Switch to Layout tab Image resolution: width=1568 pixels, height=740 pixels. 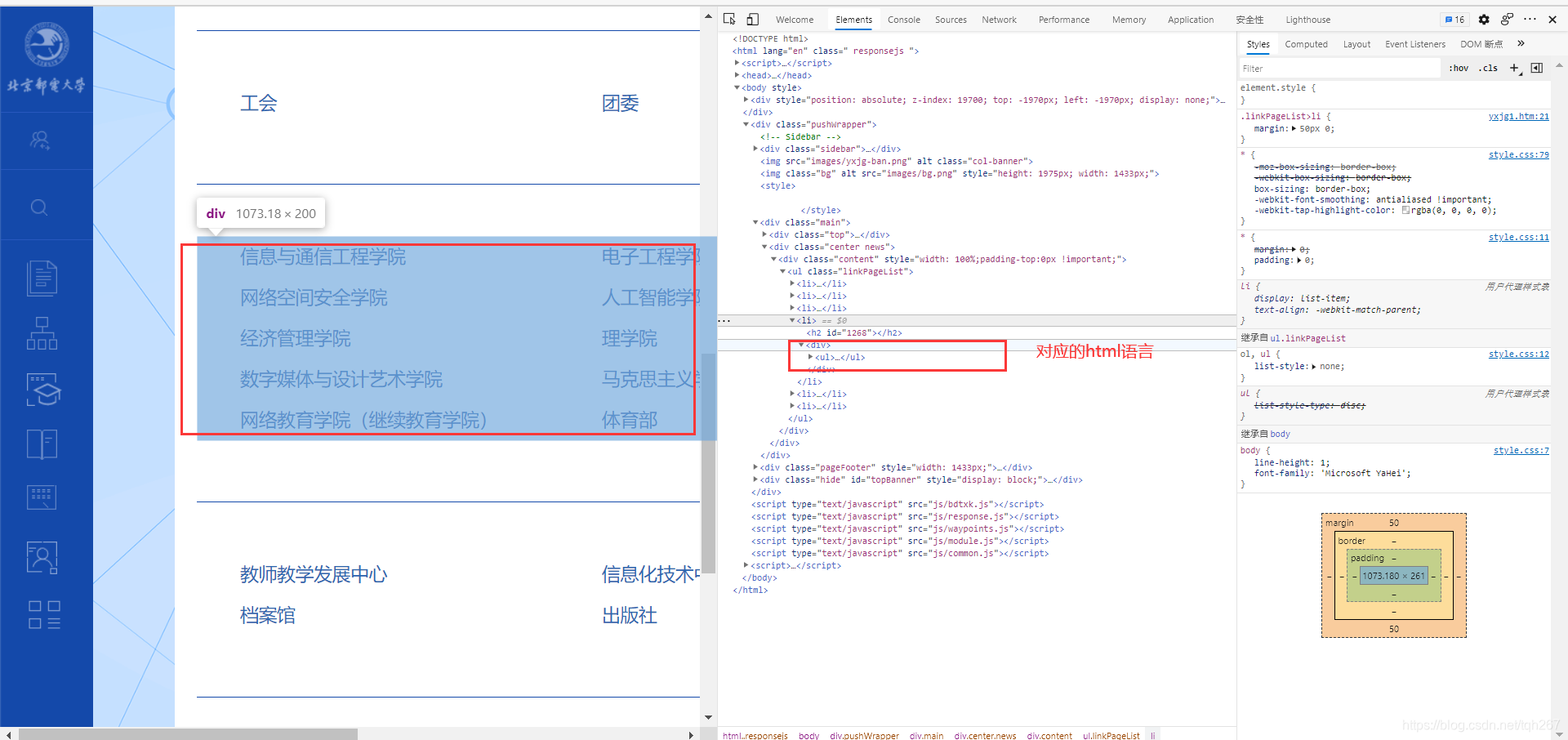click(1356, 44)
